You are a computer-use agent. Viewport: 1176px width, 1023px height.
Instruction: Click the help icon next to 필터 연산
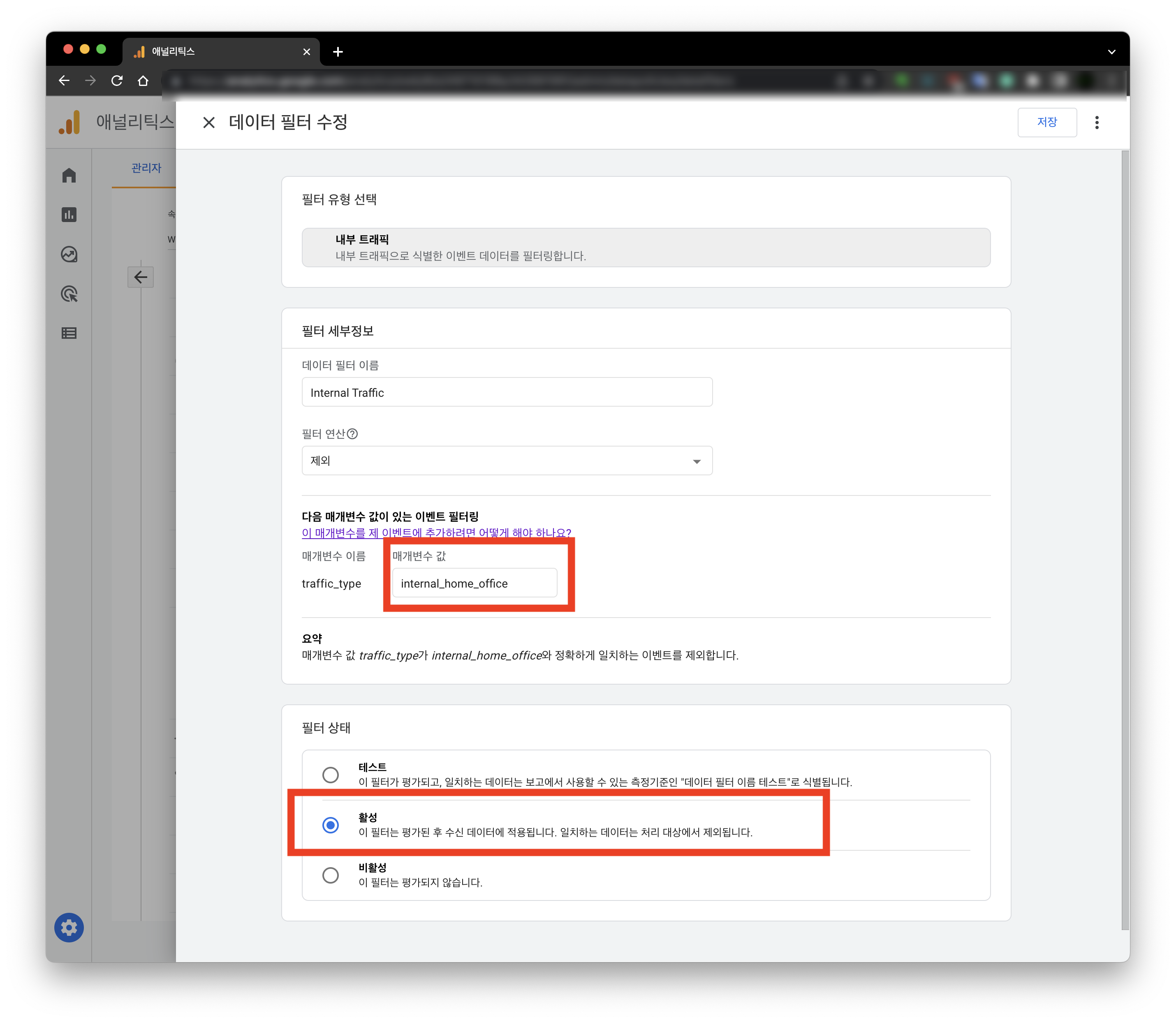353,434
